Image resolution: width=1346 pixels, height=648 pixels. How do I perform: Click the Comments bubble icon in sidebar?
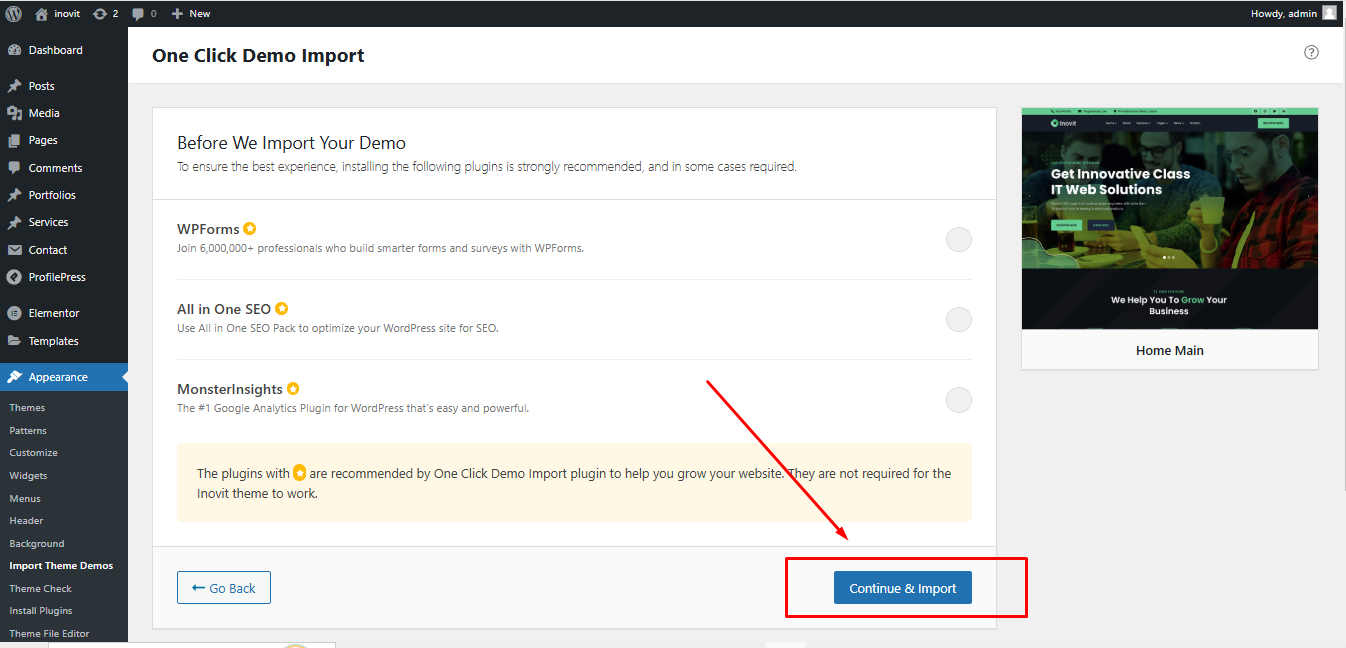[x=14, y=168]
